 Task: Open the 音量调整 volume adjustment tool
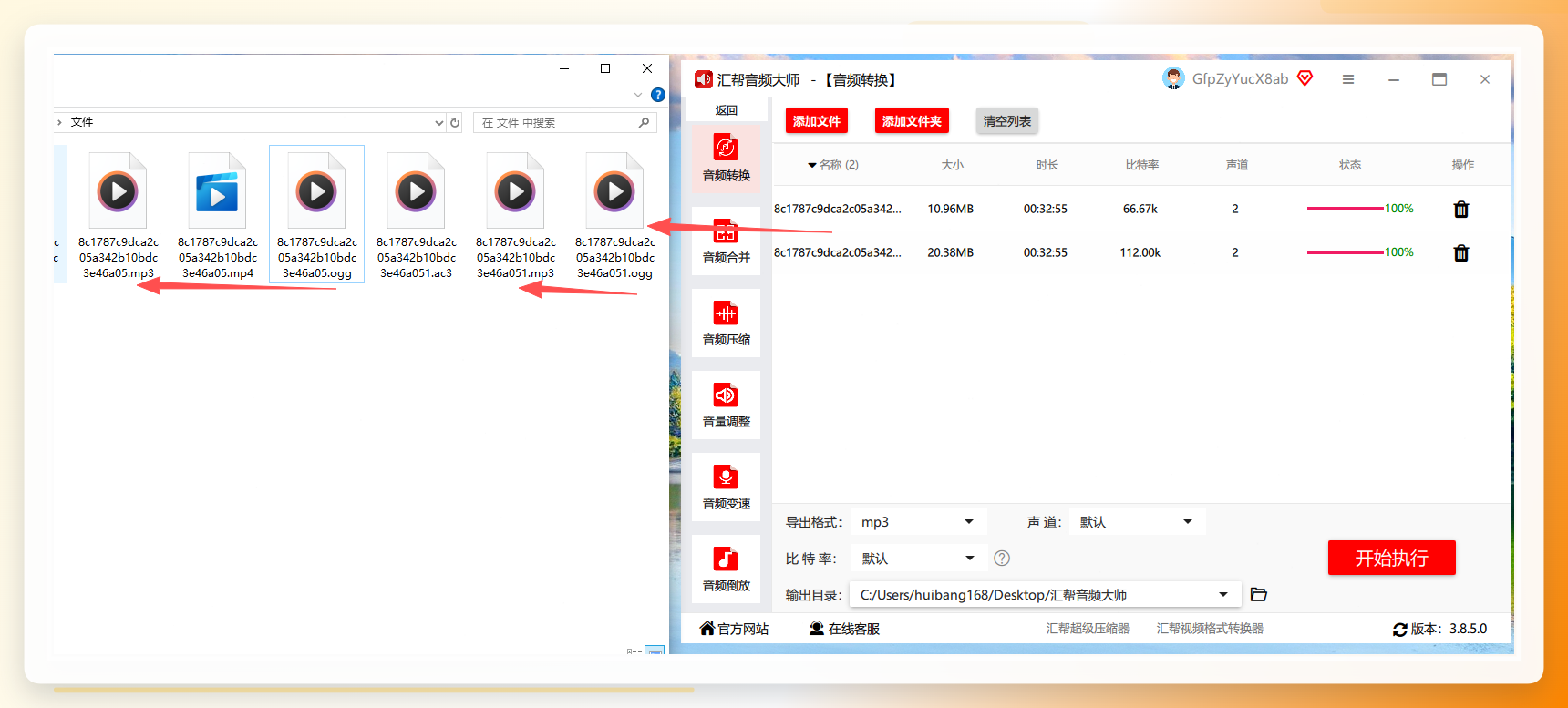click(x=726, y=405)
